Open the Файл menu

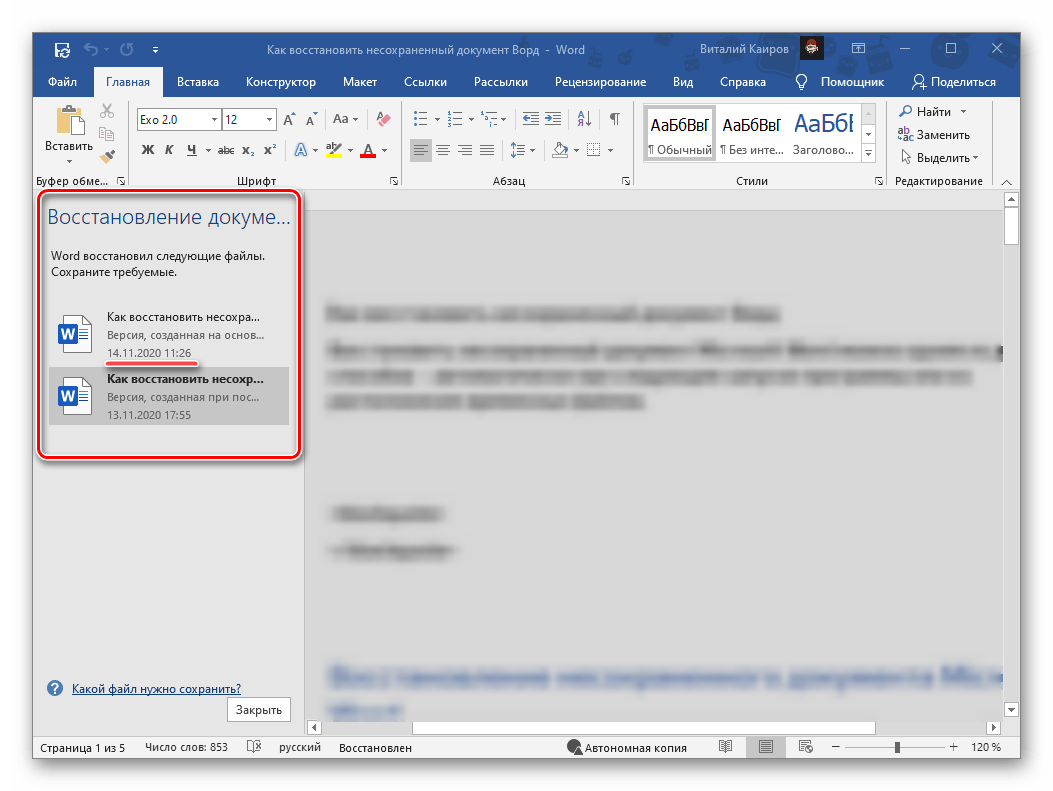click(x=63, y=82)
